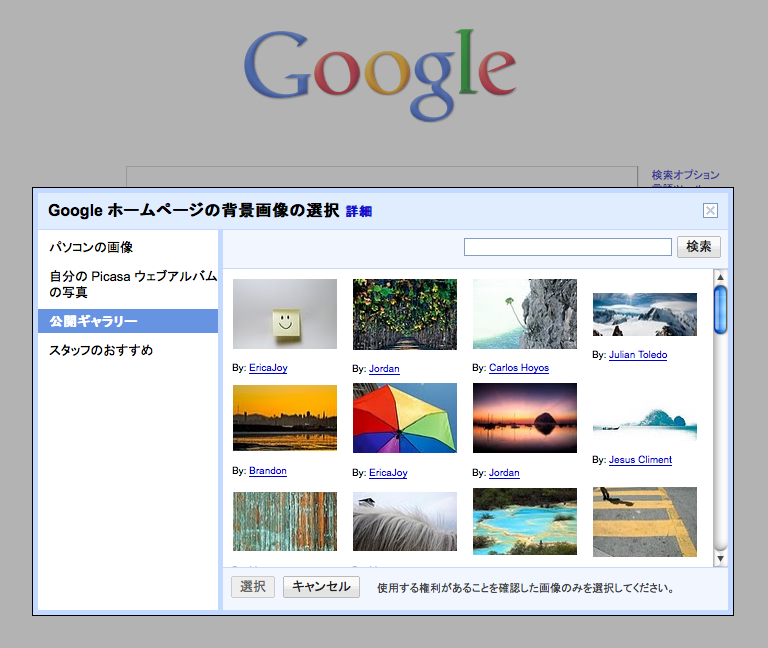Pick the white horse mane thumbnail
The height and width of the screenshot is (648, 768).
pos(405,522)
